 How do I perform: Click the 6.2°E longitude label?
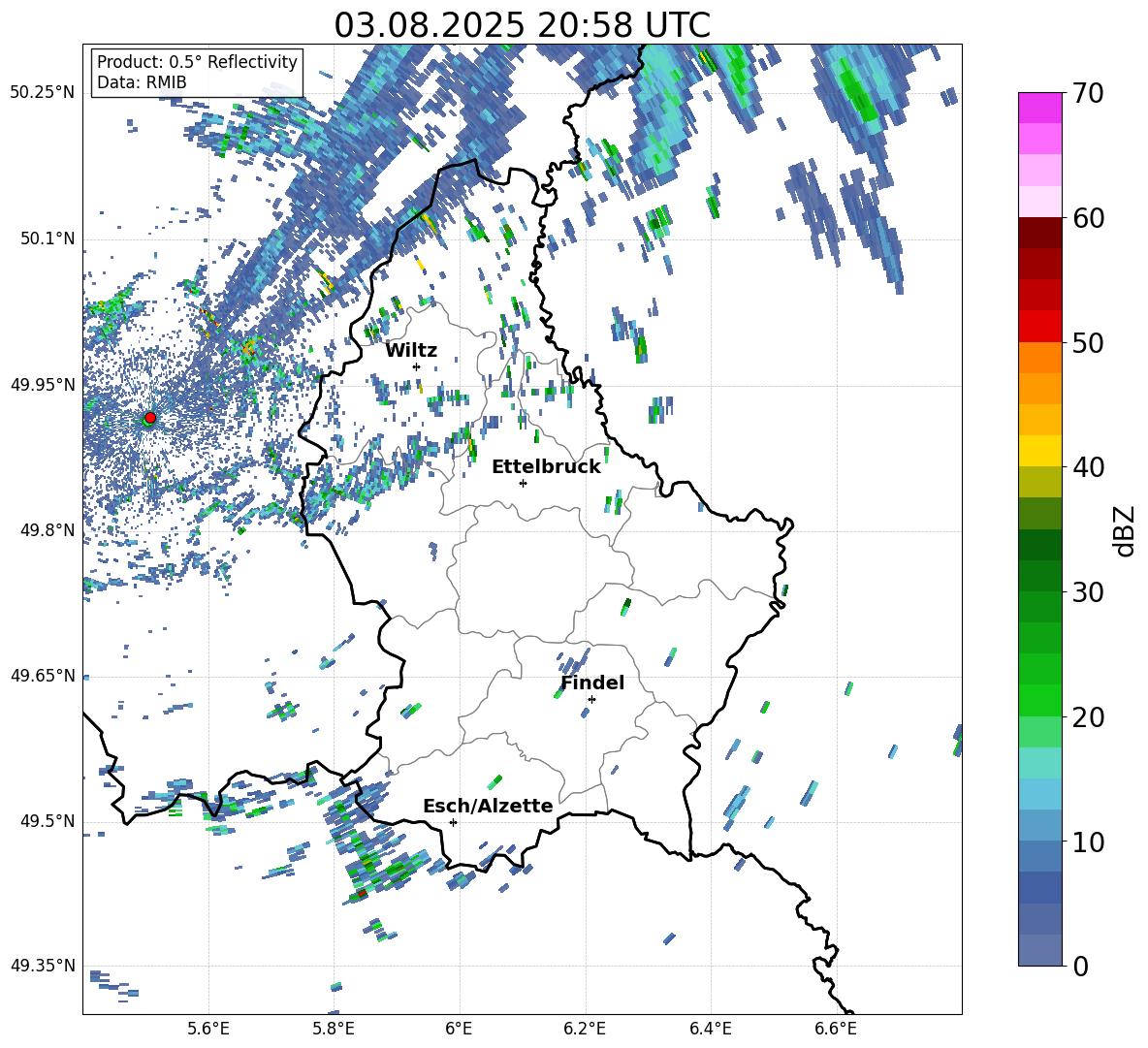click(x=585, y=1029)
